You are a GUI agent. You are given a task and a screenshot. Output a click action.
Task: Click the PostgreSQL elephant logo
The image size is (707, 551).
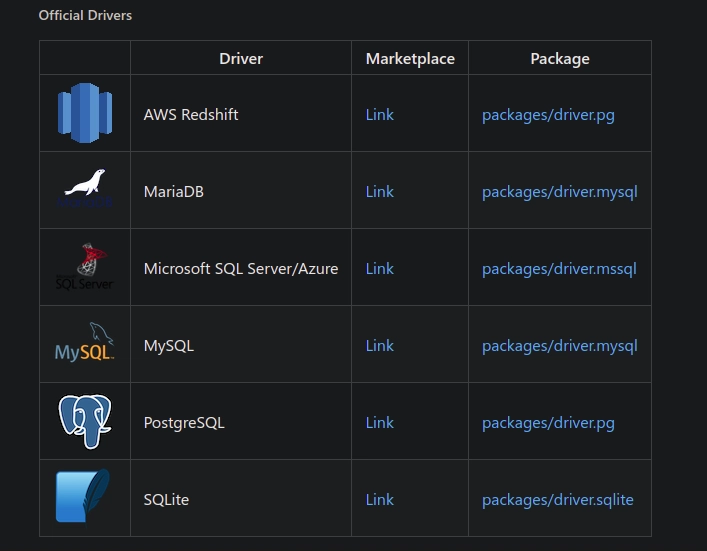pos(85,421)
